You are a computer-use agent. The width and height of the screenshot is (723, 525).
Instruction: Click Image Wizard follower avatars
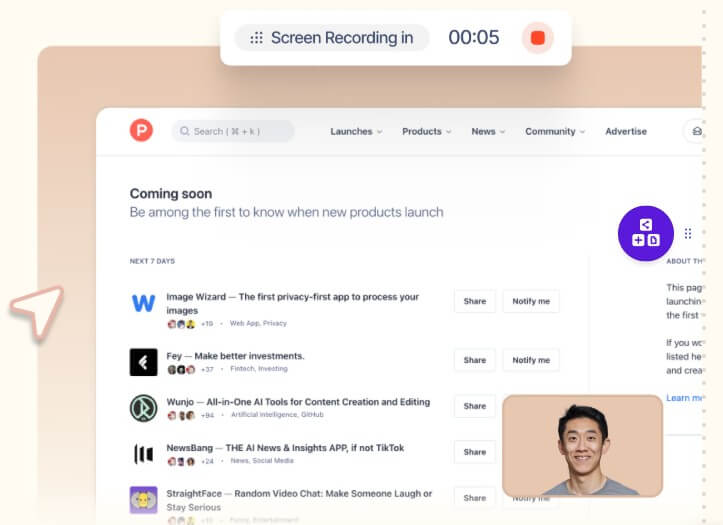tap(181, 324)
